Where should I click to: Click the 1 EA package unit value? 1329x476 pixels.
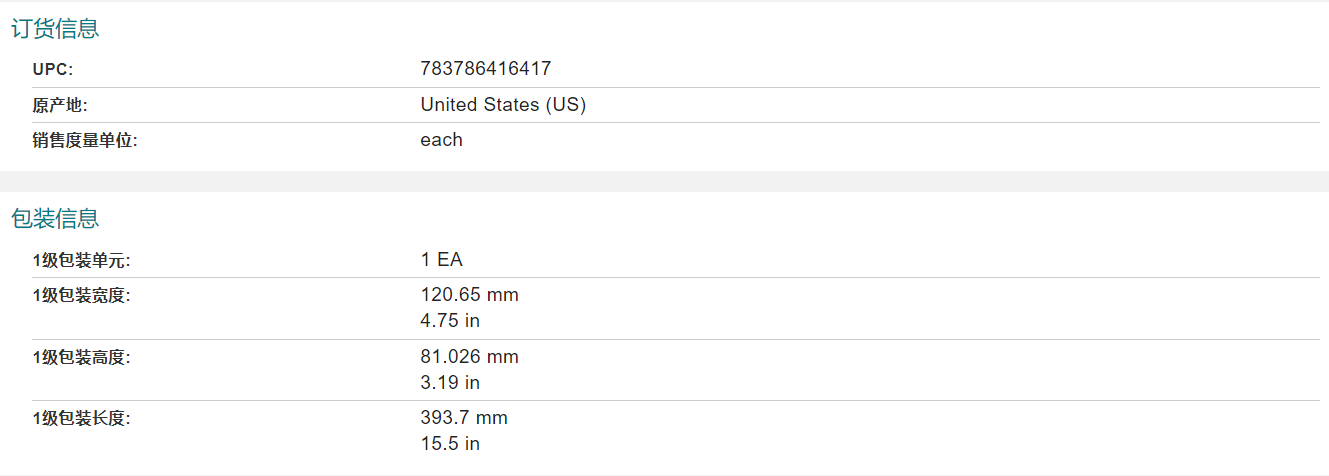442,260
